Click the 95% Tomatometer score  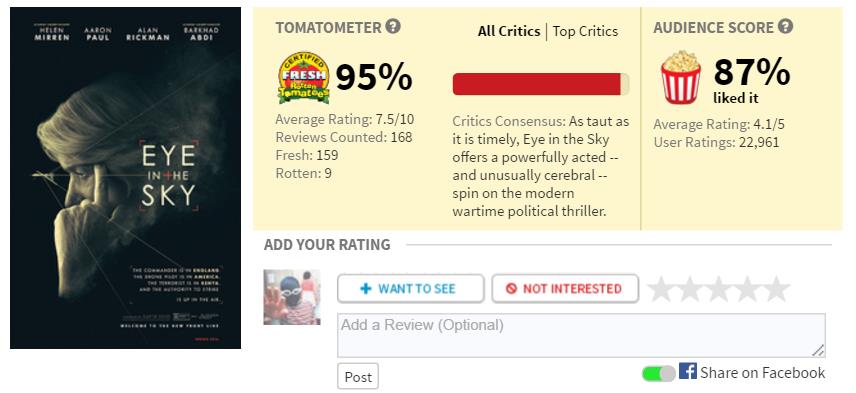click(374, 77)
